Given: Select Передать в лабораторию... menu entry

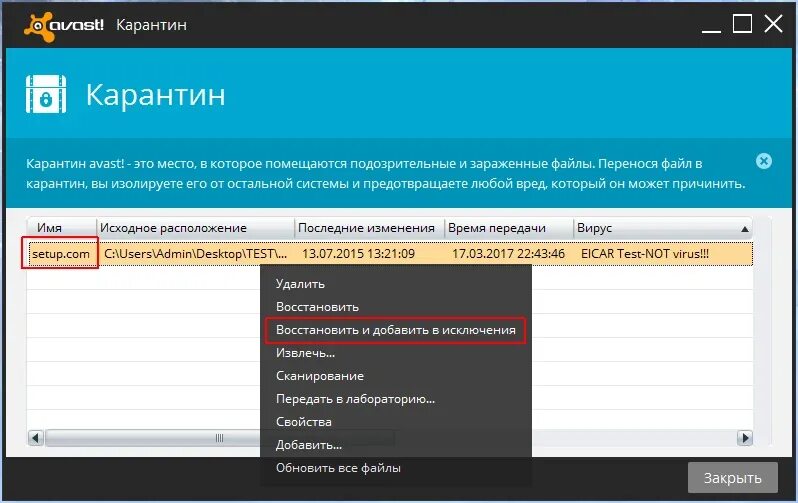Looking at the screenshot, I should tap(355, 399).
